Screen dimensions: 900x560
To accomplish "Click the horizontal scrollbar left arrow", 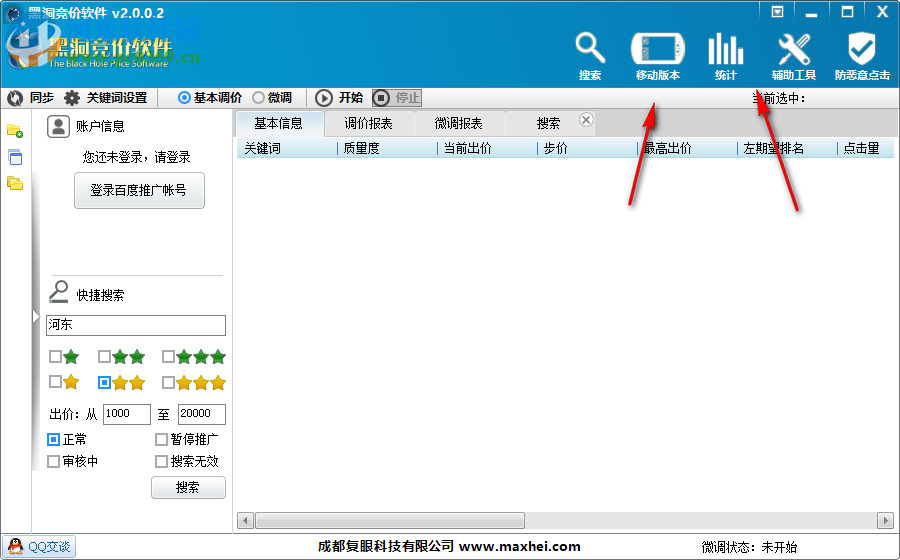I will 246,521.
